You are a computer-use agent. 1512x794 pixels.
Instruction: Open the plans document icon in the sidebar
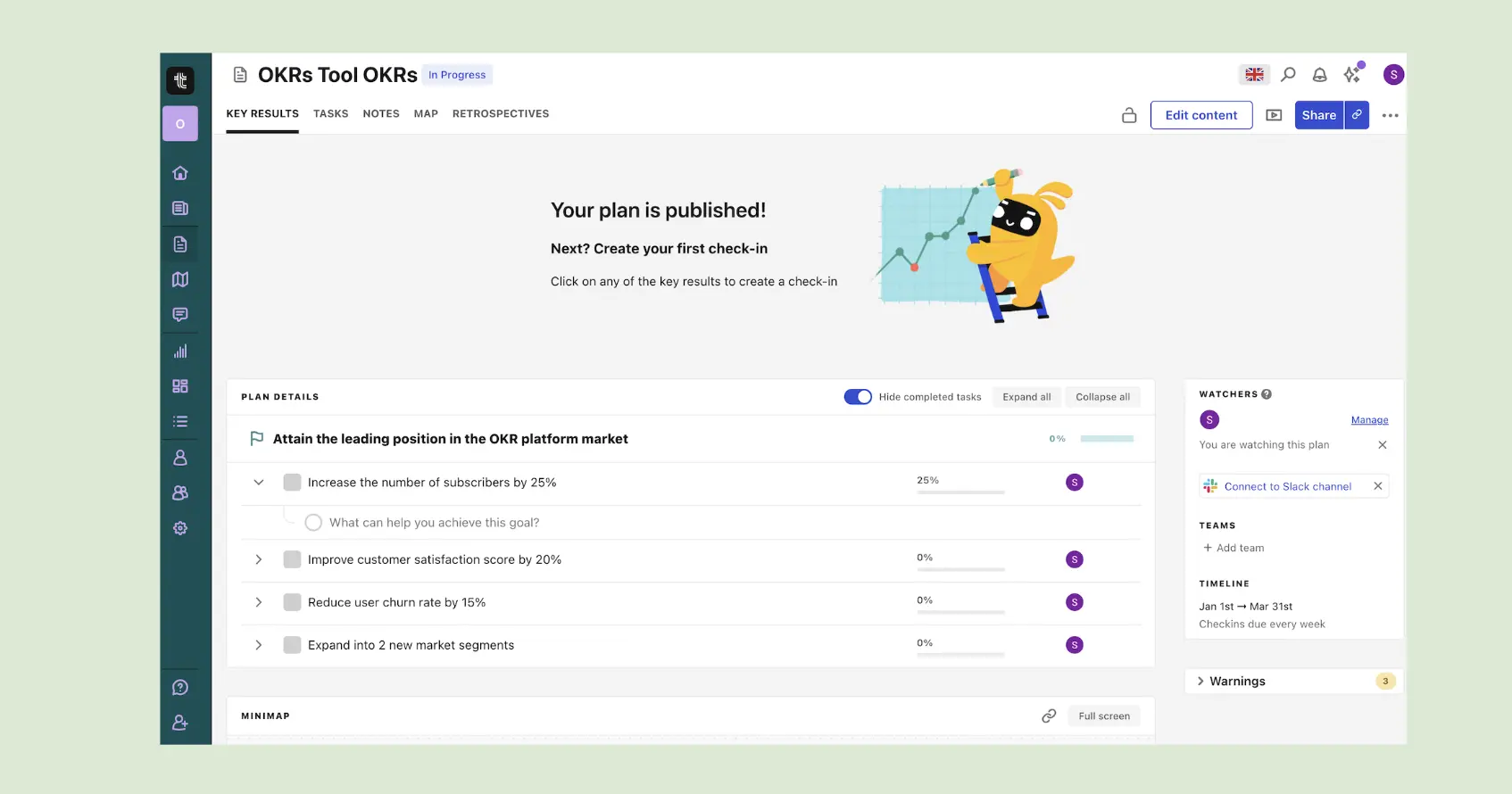tap(180, 244)
